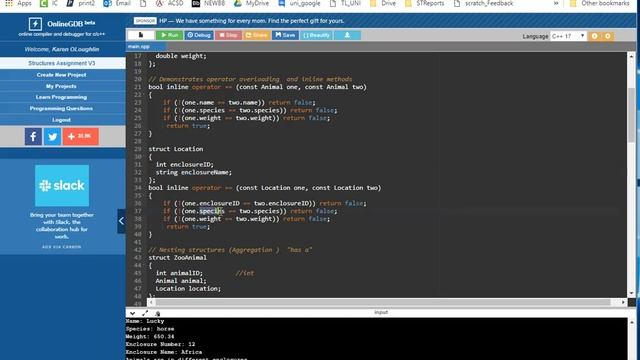This screenshot has height=360, width=640.
Task: Click the second orange info icon
Action: click(607, 36)
